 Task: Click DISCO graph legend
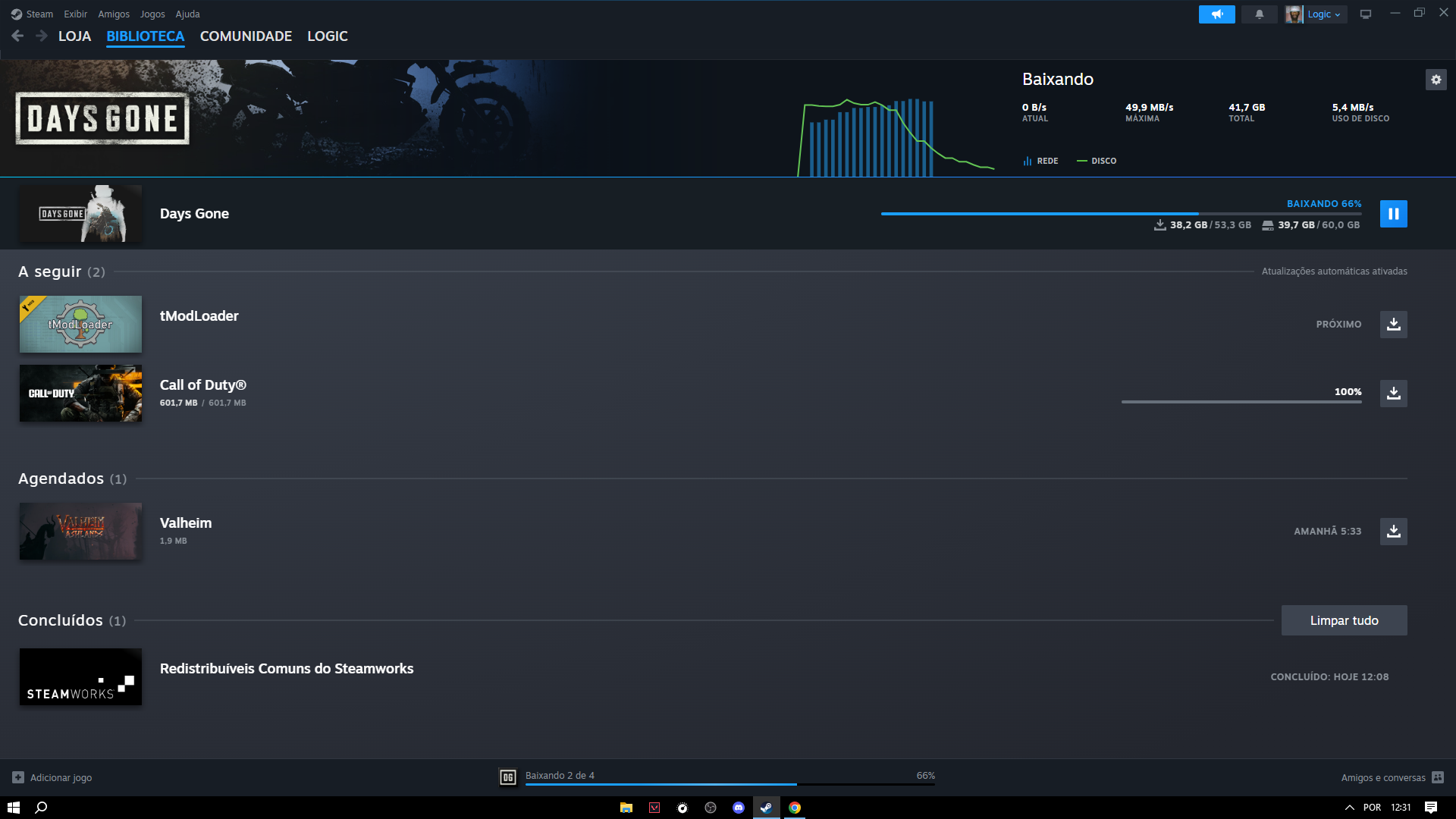(x=1097, y=161)
